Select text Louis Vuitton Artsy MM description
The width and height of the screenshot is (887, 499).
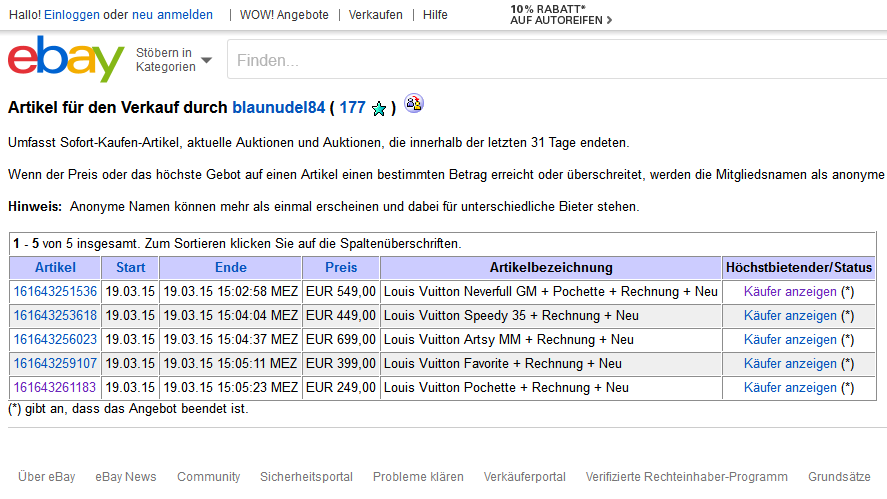[x=509, y=339]
